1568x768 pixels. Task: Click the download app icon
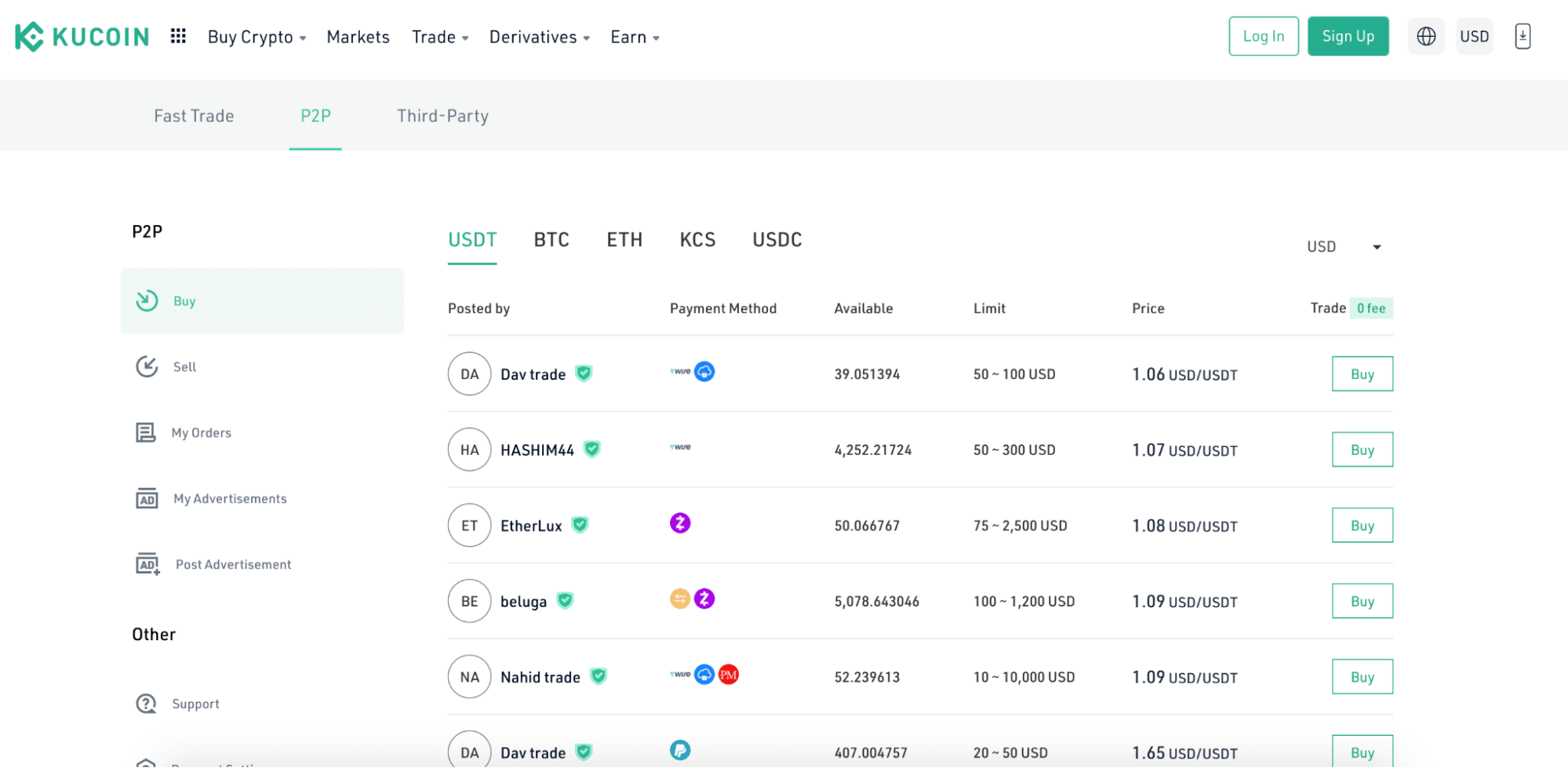1523,36
